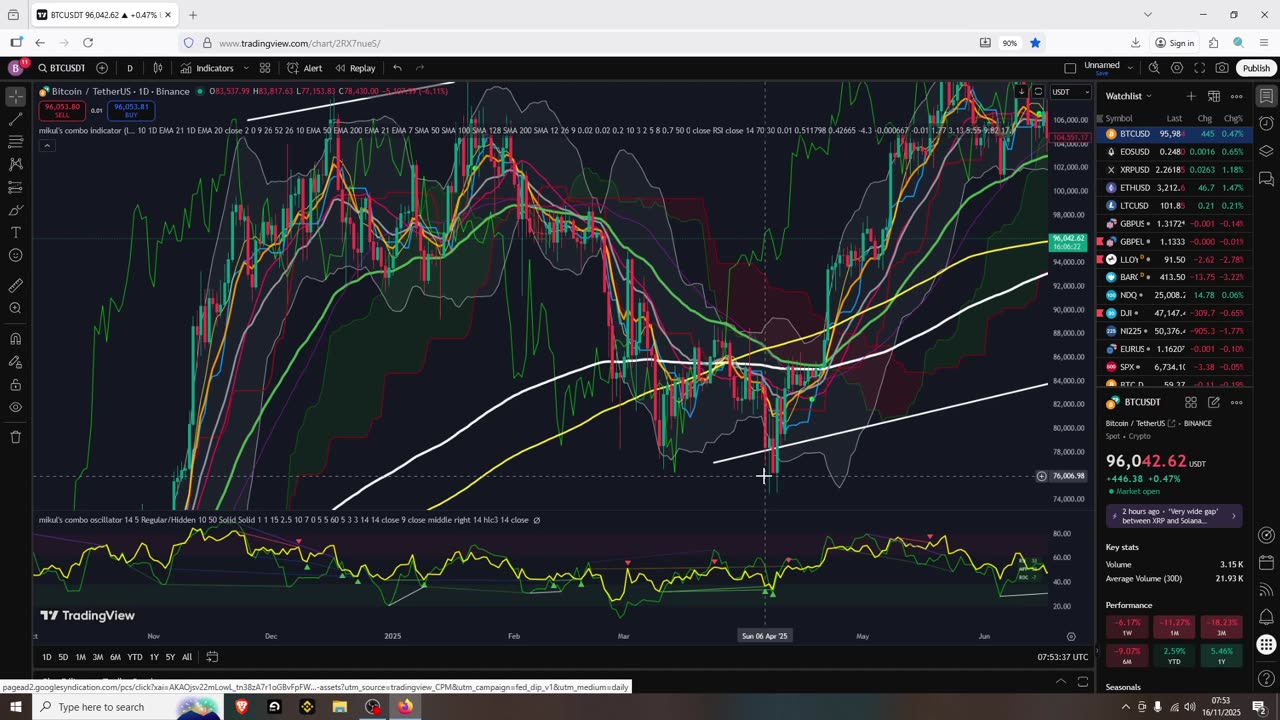This screenshot has width=1280, height=720.
Task: Open the chats side panel
Action: click(x=1266, y=179)
